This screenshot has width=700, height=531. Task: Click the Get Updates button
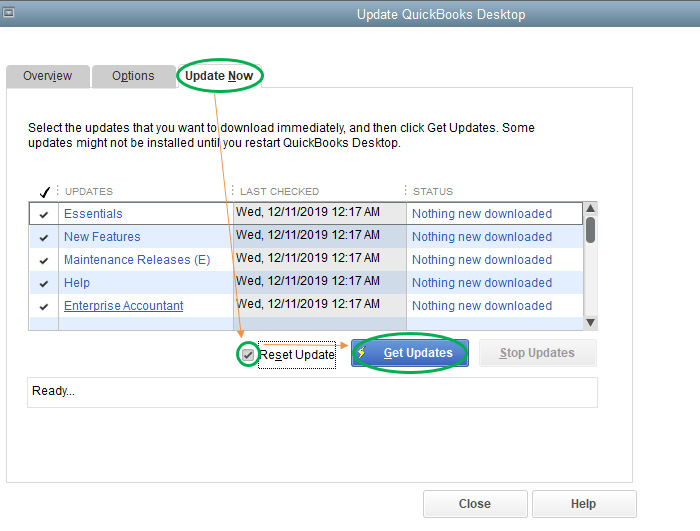click(410, 353)
